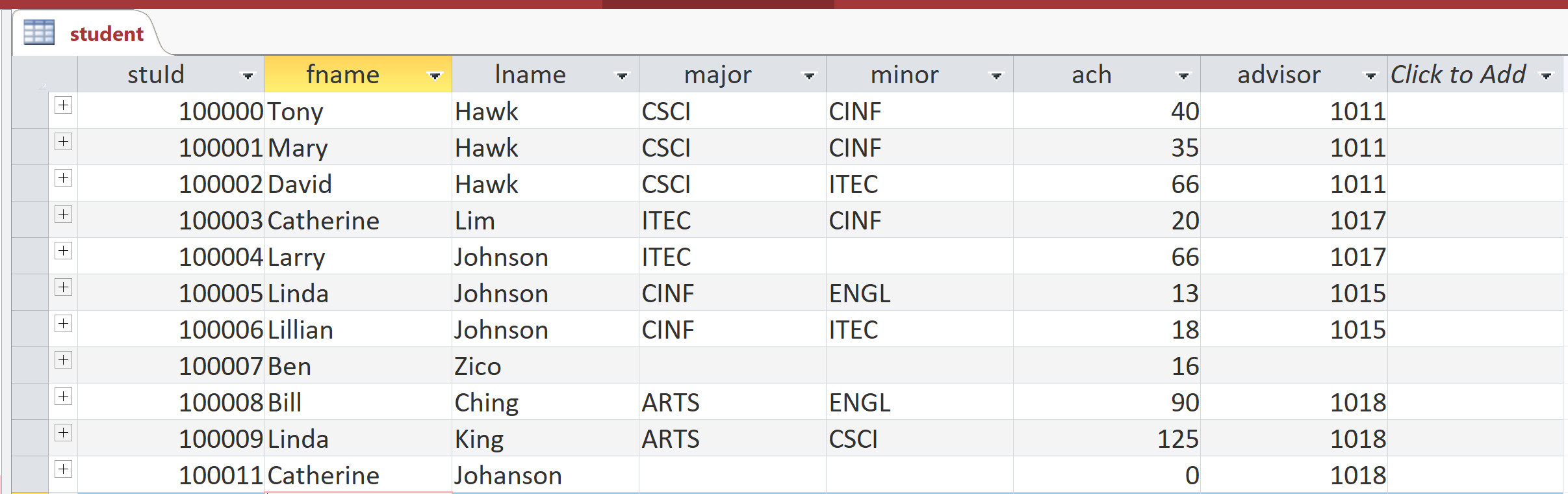Click lname cell 'Ching'
This screenshot has height=494, width=1568.
(545, 402)
